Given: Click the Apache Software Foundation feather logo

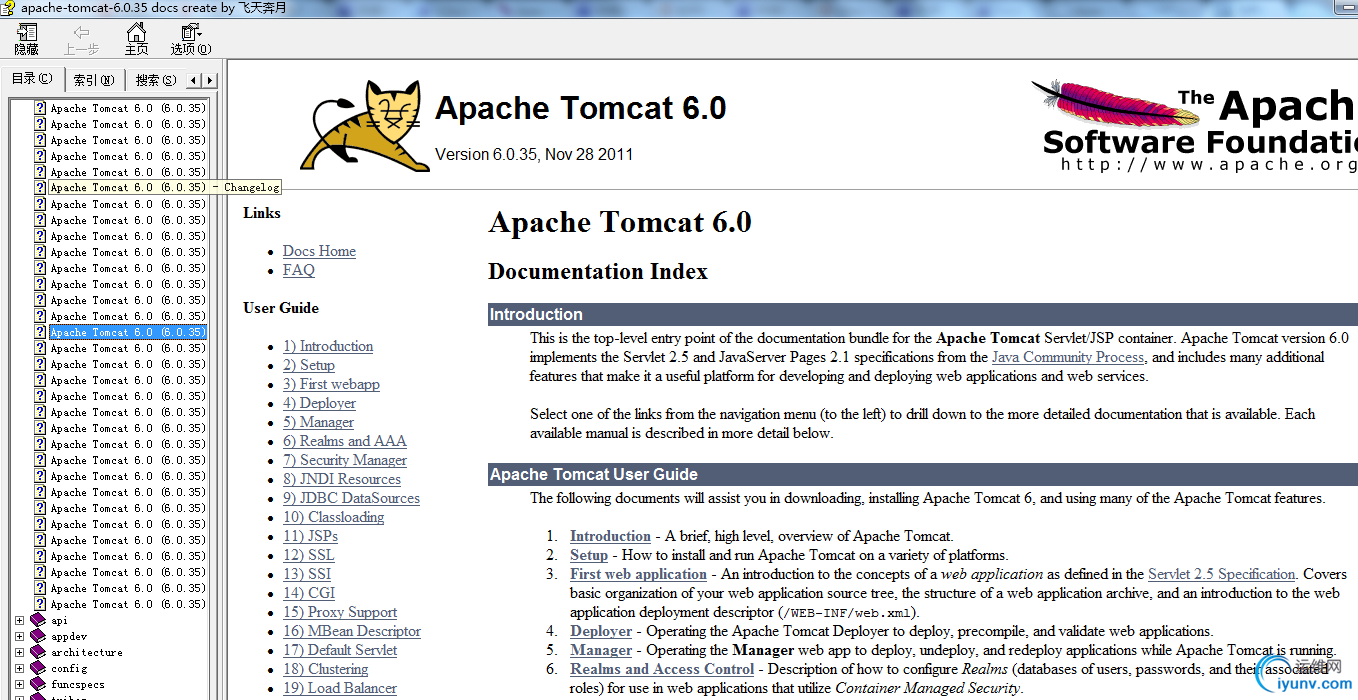Looking at the screenshot, I should pos(1194,127).
